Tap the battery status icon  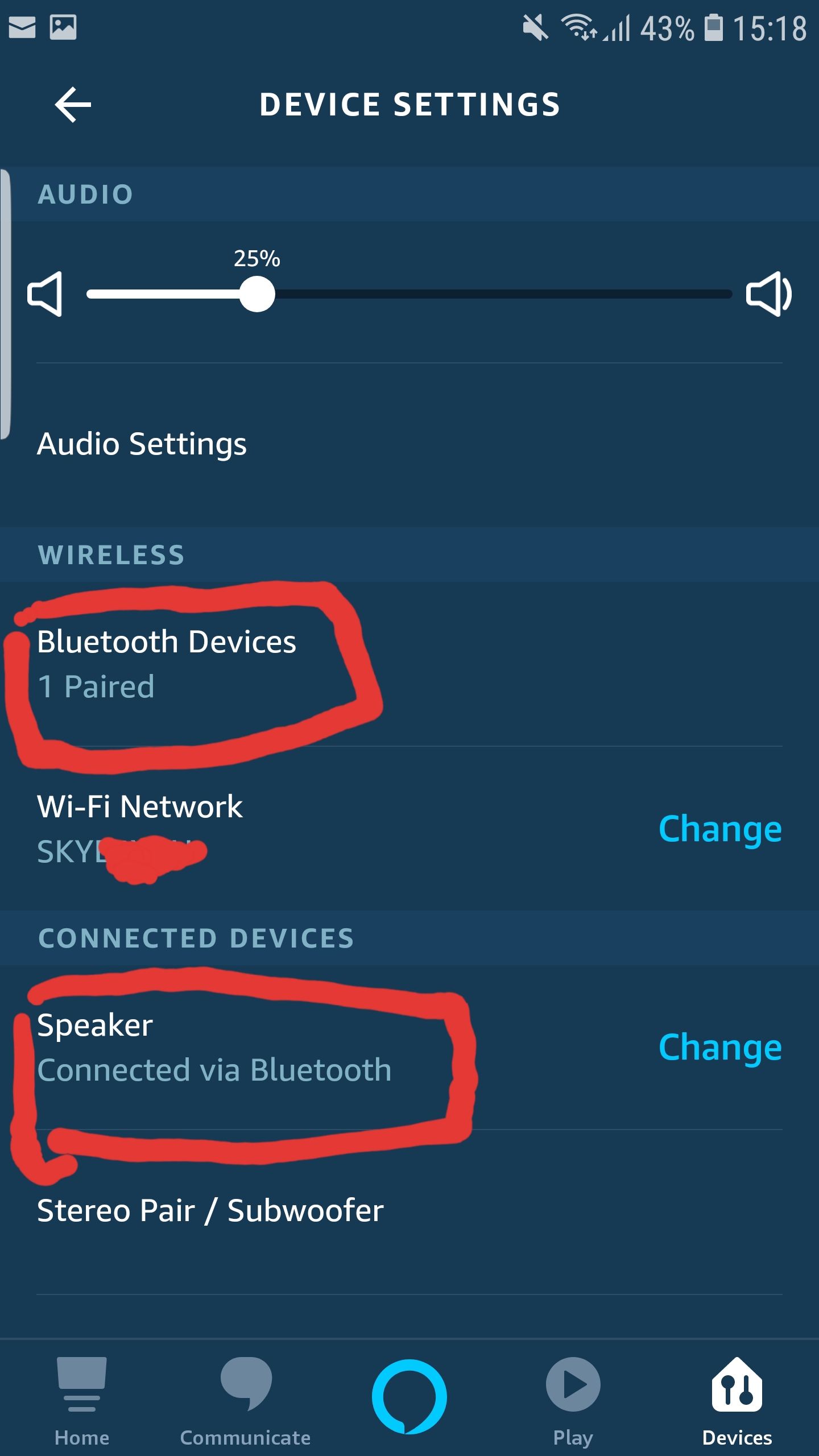click(714, 27)
